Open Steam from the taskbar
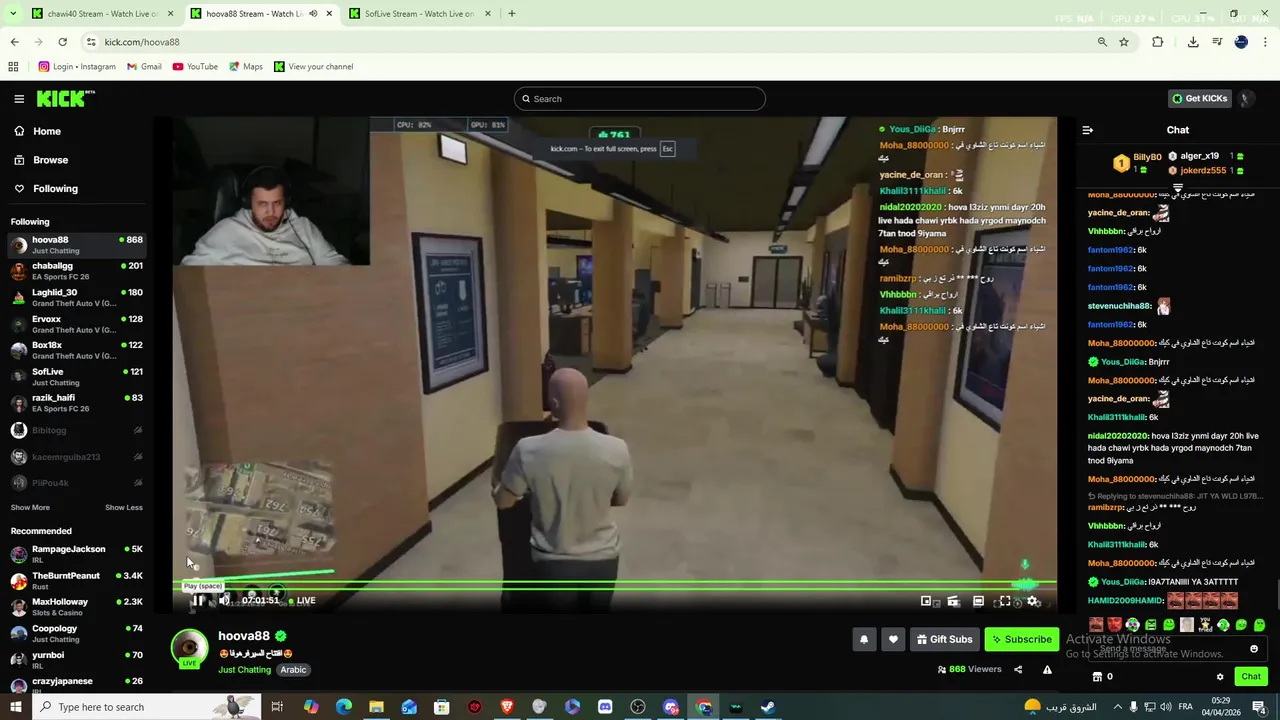 (x=768, y=707)
